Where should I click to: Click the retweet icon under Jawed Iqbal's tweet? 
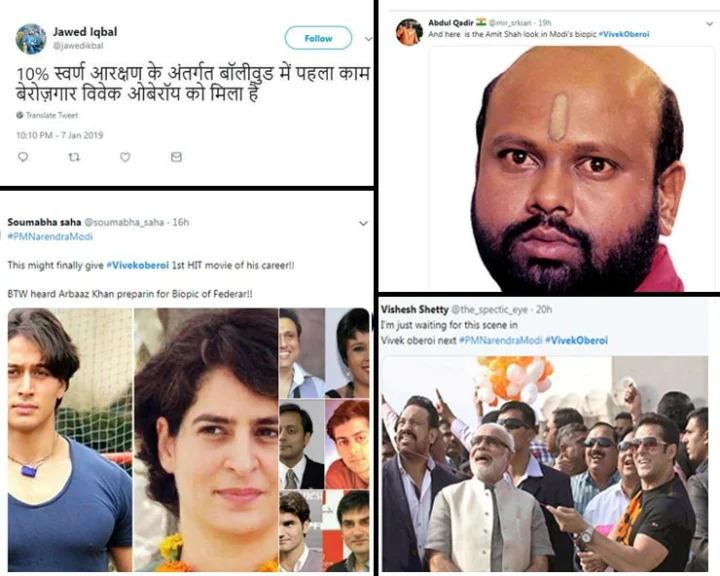[74, 157]
